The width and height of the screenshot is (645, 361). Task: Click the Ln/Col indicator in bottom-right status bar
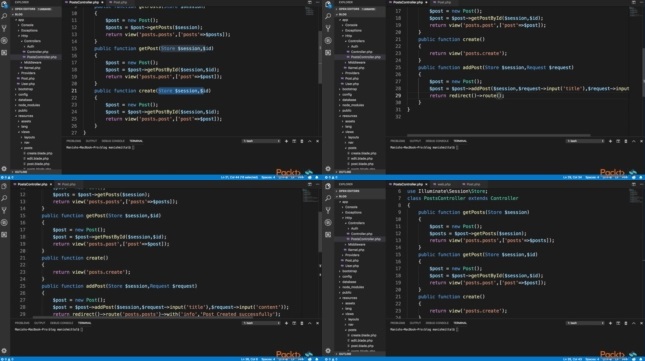[574, 359]
